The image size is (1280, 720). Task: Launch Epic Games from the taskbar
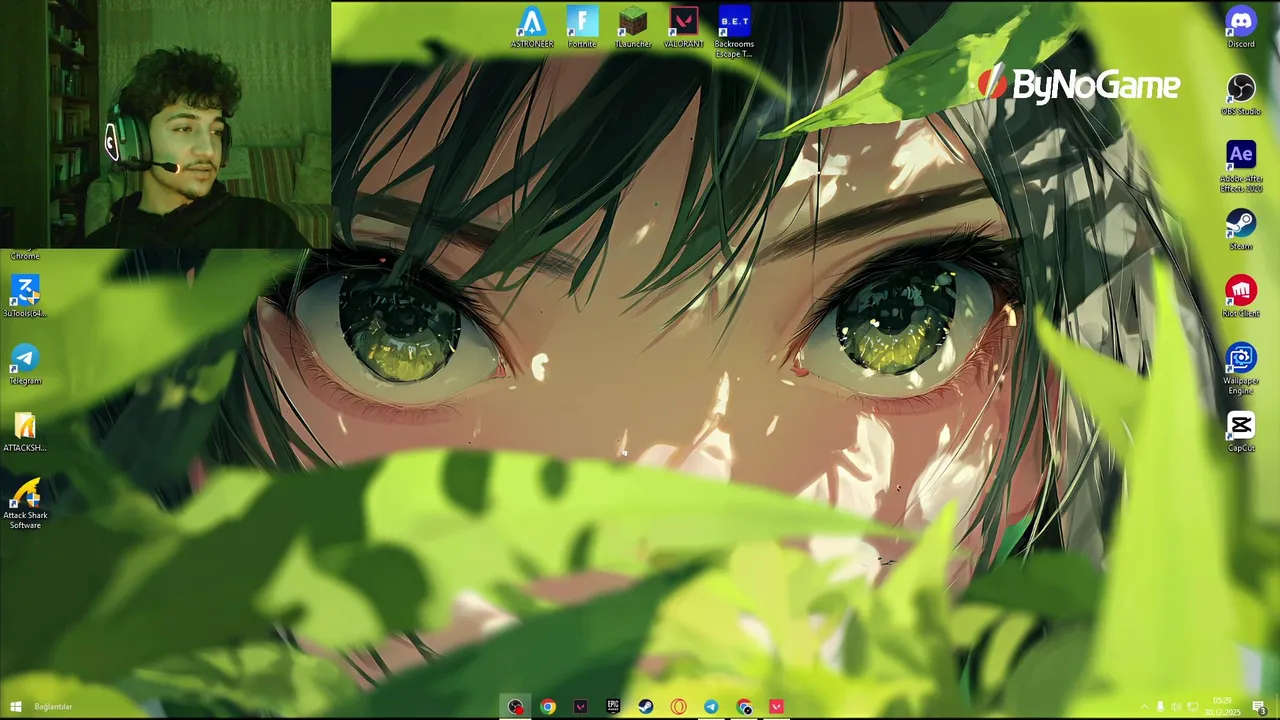613,707
